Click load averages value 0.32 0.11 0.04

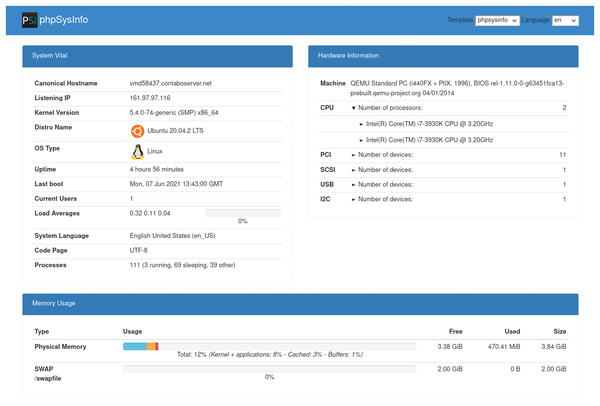pyautogui.click(x=150, y=214)
